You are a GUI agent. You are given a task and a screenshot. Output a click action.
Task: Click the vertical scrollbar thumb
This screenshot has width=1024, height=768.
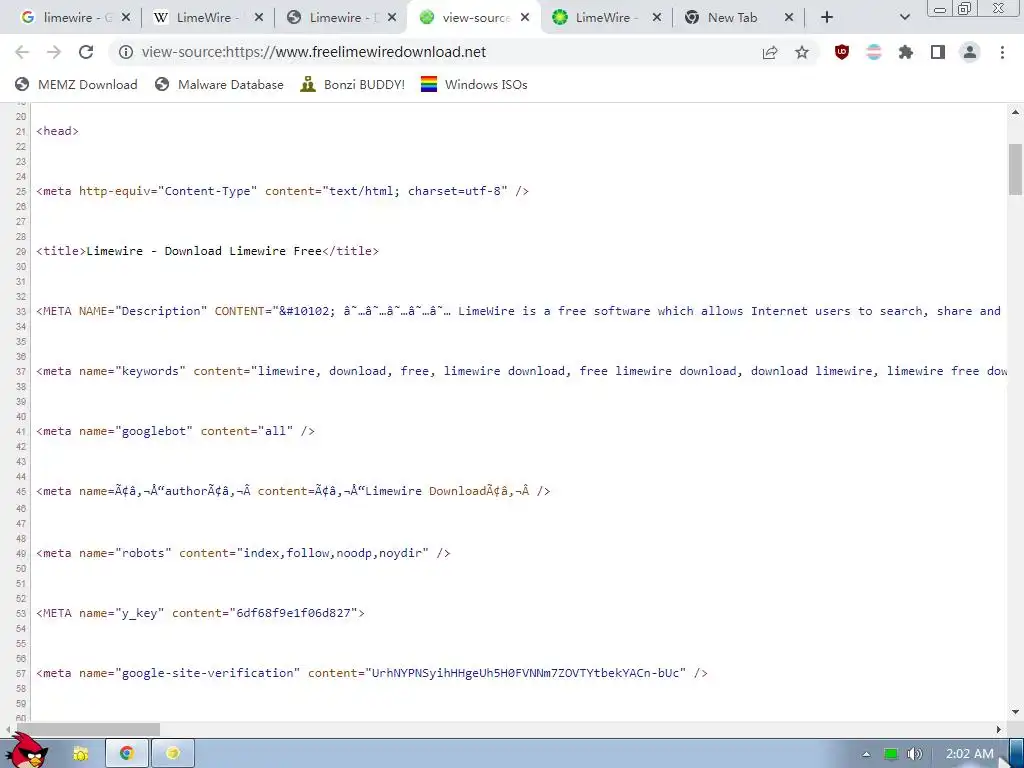[x=1015, y=168]
